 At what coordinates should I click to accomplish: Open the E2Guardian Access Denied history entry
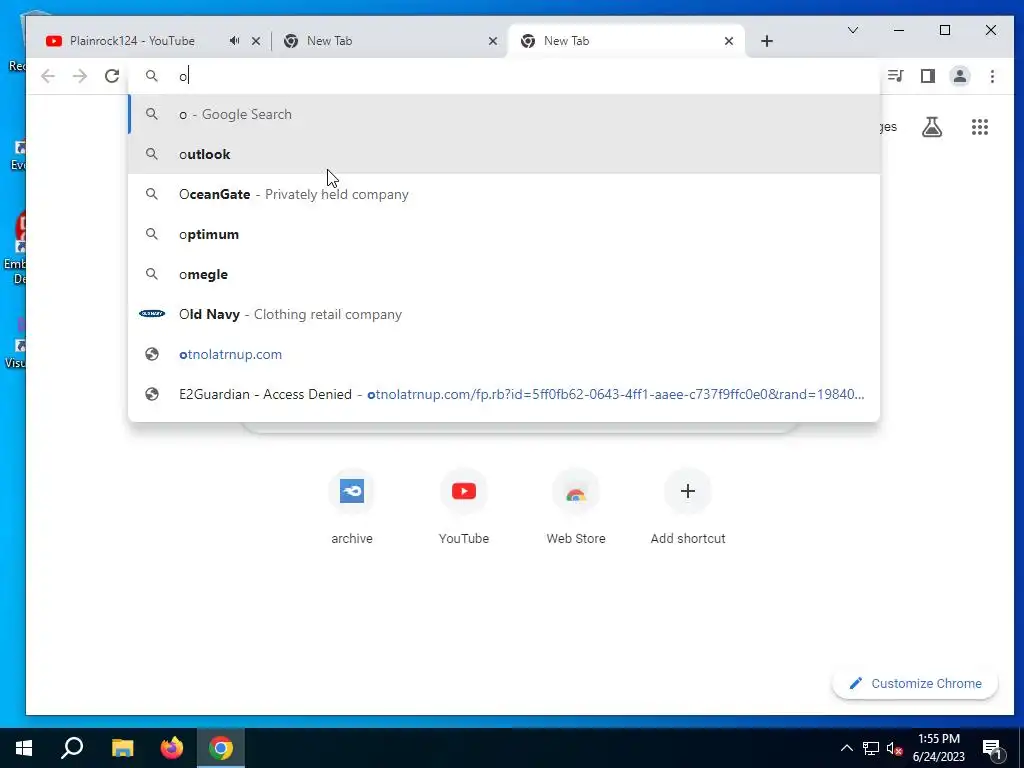pos(504,394)
